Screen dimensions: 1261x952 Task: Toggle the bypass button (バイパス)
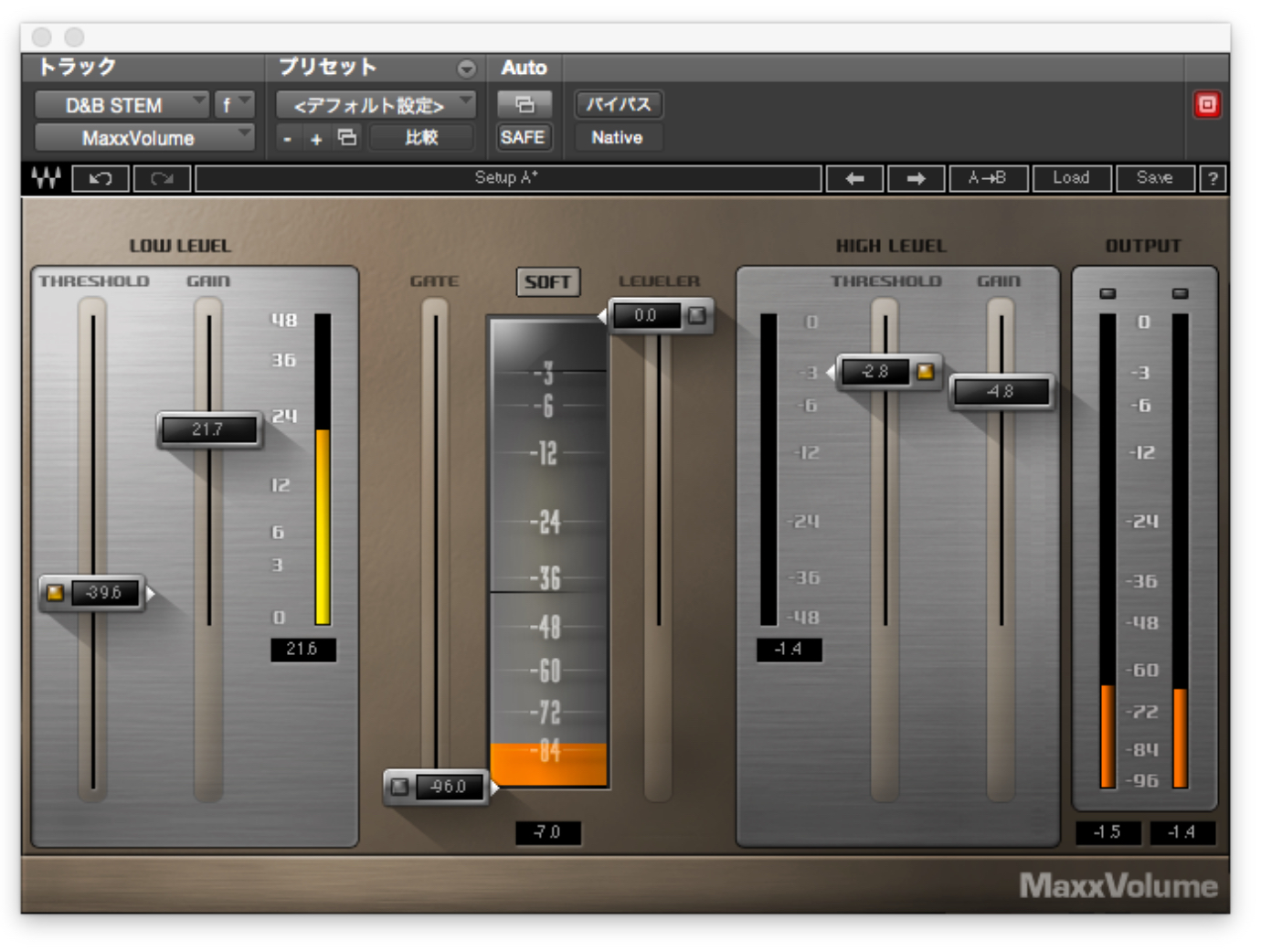pos(619,105)
